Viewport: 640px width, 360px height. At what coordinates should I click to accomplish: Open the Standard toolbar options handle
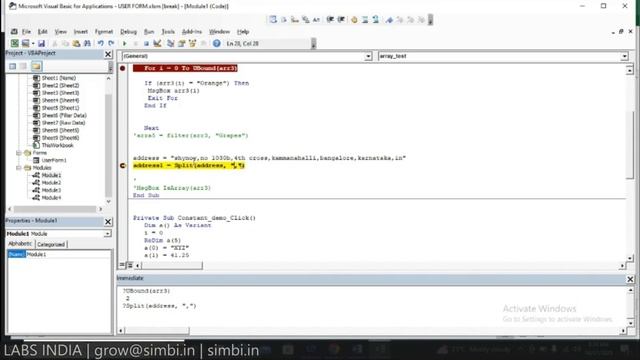[313, 43]
